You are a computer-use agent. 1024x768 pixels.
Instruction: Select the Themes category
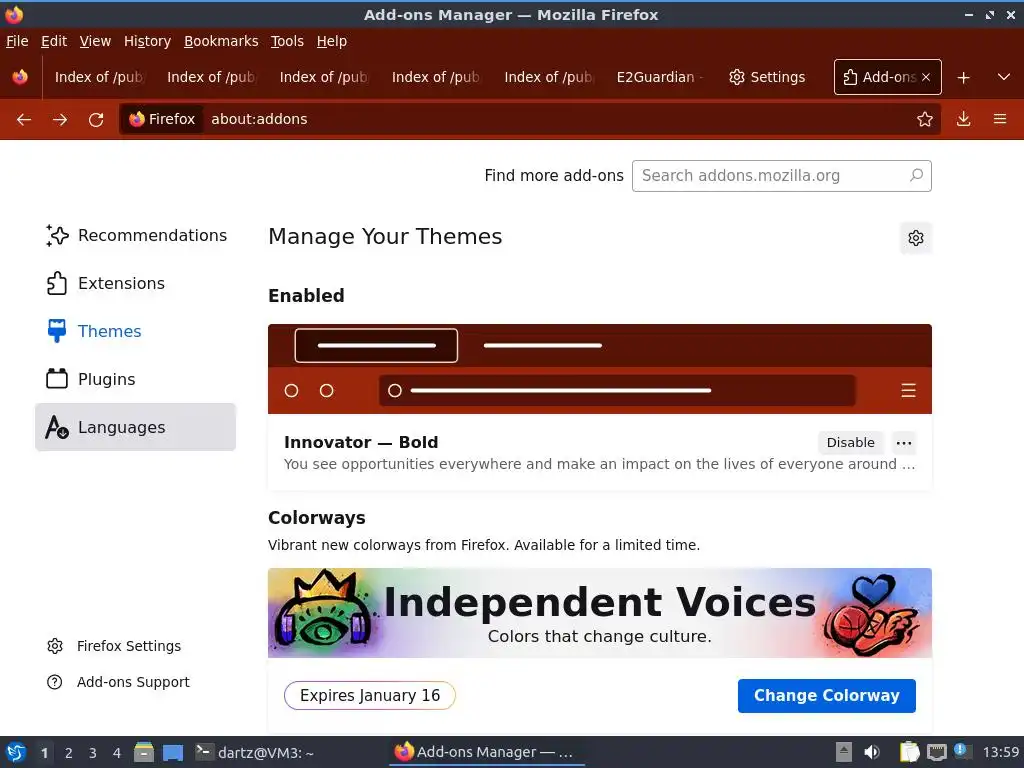(136, 331)
